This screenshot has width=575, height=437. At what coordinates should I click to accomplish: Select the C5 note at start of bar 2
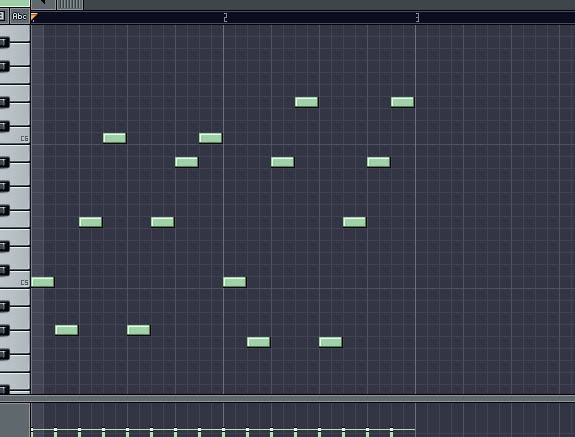click(x=235, y=282)
